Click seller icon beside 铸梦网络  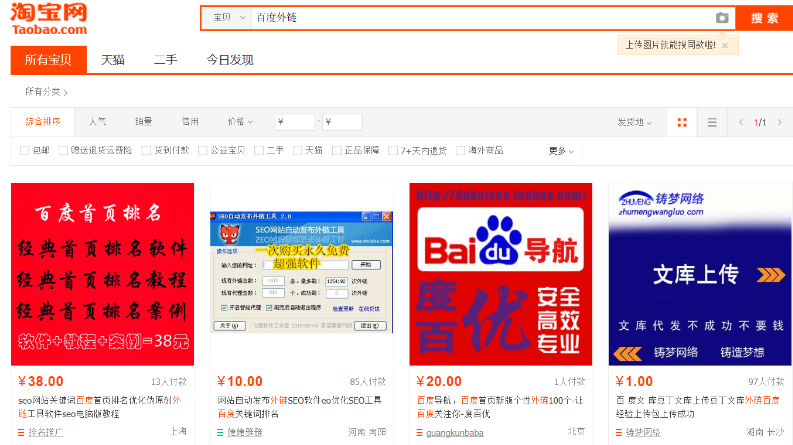point(619,432)
